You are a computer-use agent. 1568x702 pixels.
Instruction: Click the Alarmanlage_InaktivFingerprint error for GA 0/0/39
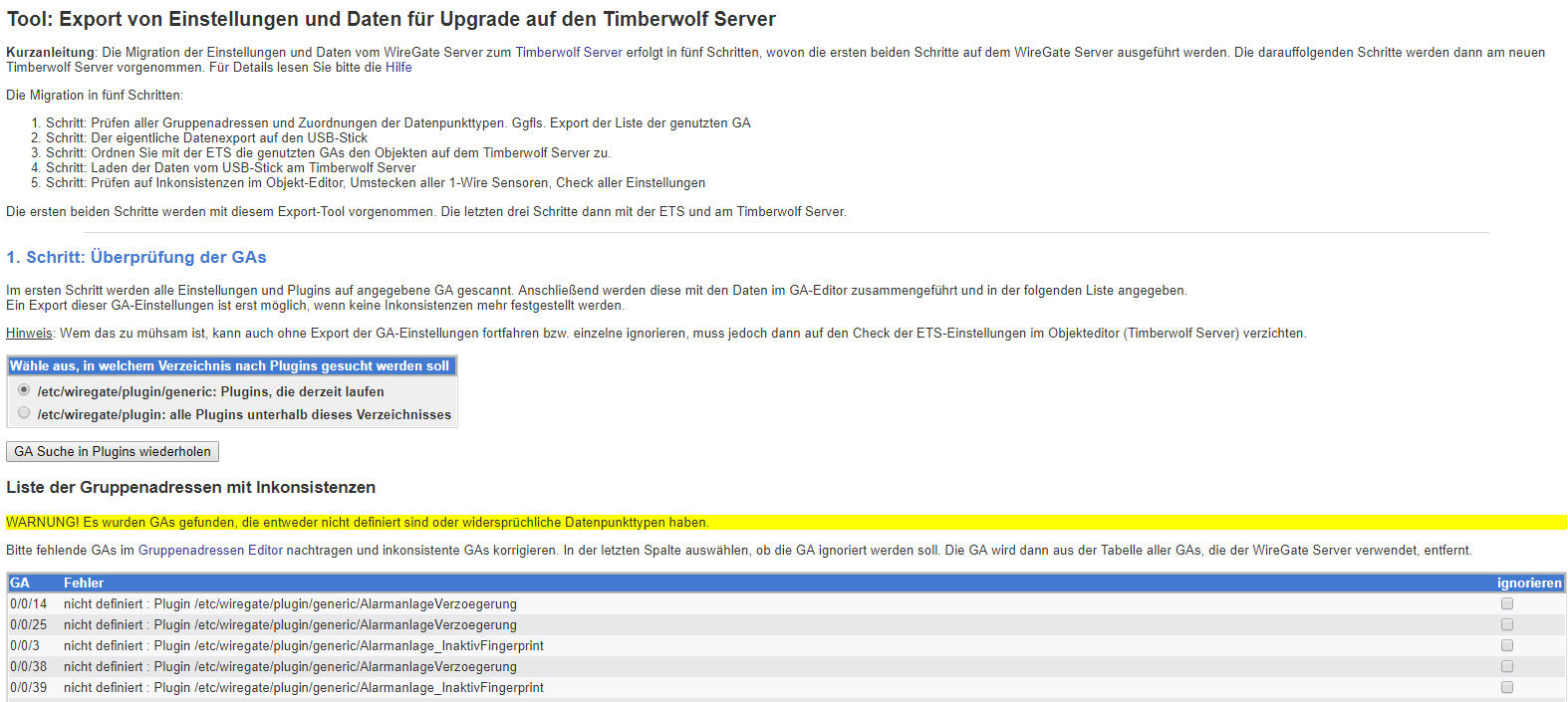pyautogui.click(x=304, y=688)
